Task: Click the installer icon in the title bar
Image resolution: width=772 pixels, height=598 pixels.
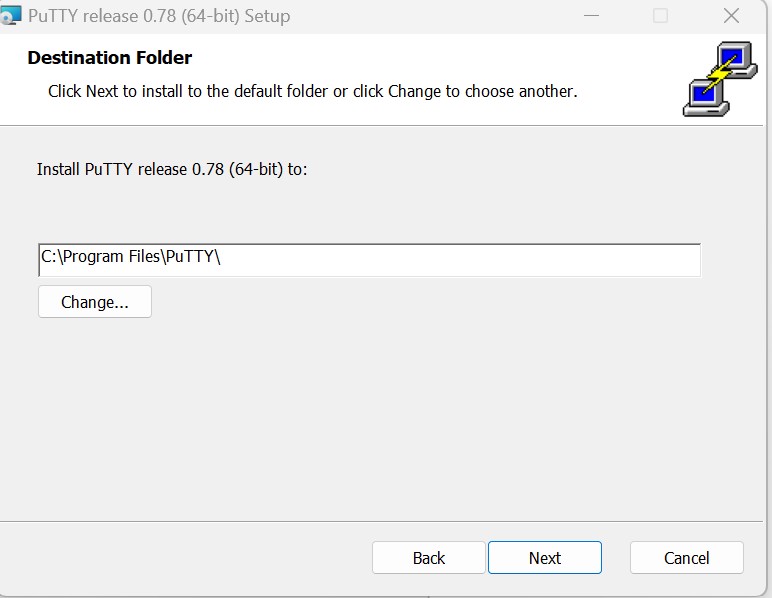Action: coord(10,15)
